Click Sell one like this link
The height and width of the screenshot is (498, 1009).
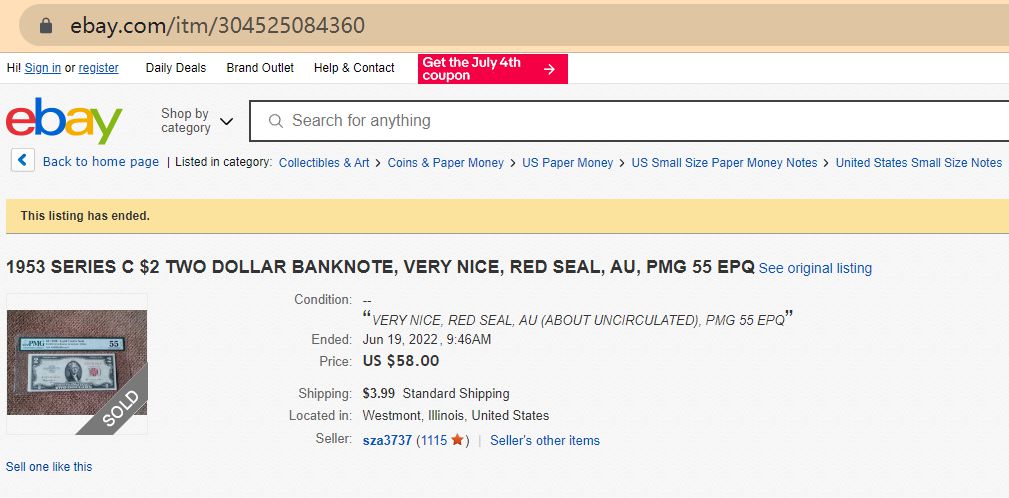(x=49, y=466)
